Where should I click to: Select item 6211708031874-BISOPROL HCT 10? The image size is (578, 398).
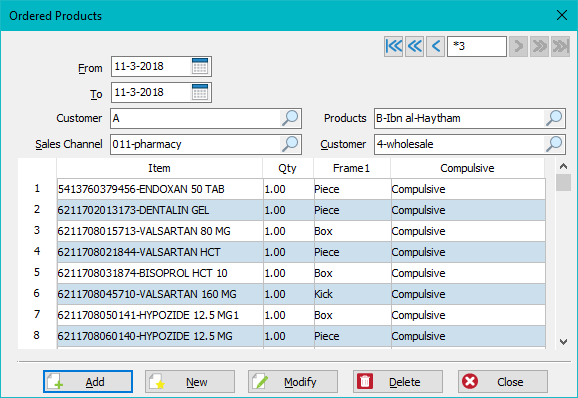(160, 273)
